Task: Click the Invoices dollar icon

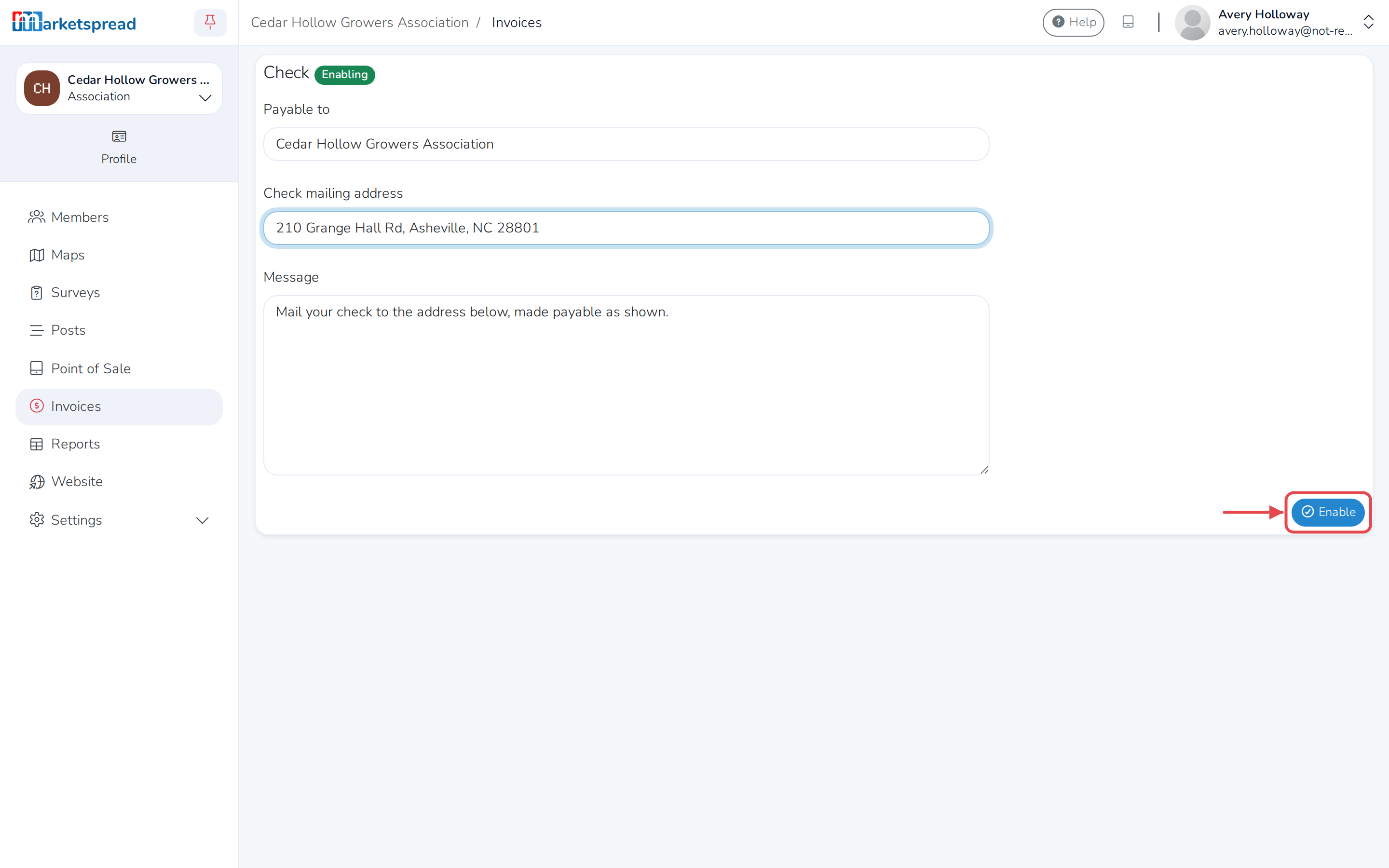Action: [37, 406]
